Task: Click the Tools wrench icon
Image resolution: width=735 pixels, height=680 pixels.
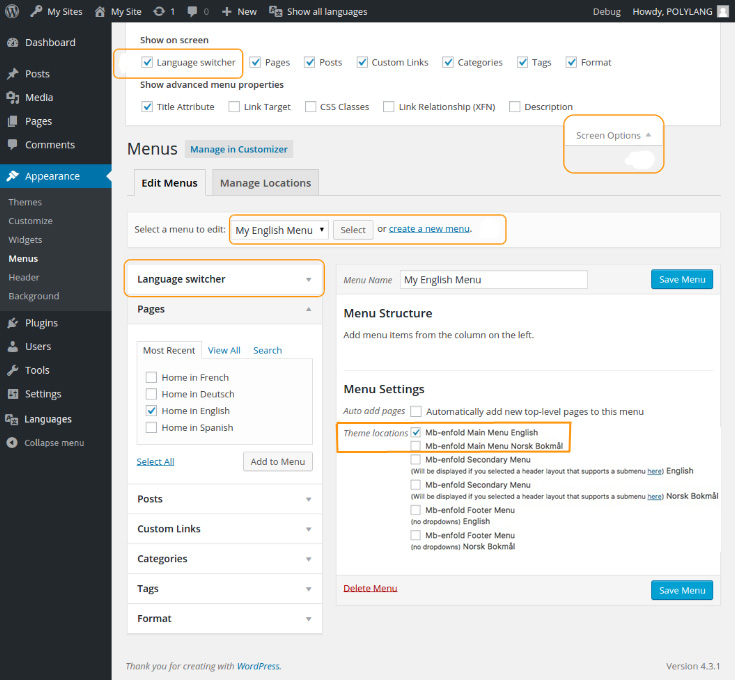Action: 13,370
